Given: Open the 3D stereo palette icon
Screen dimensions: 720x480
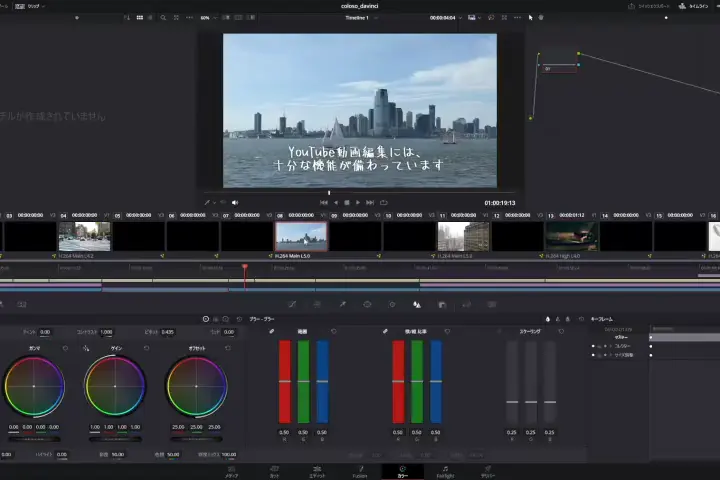Looking at the screenshot, I should [x=492, y=305].
